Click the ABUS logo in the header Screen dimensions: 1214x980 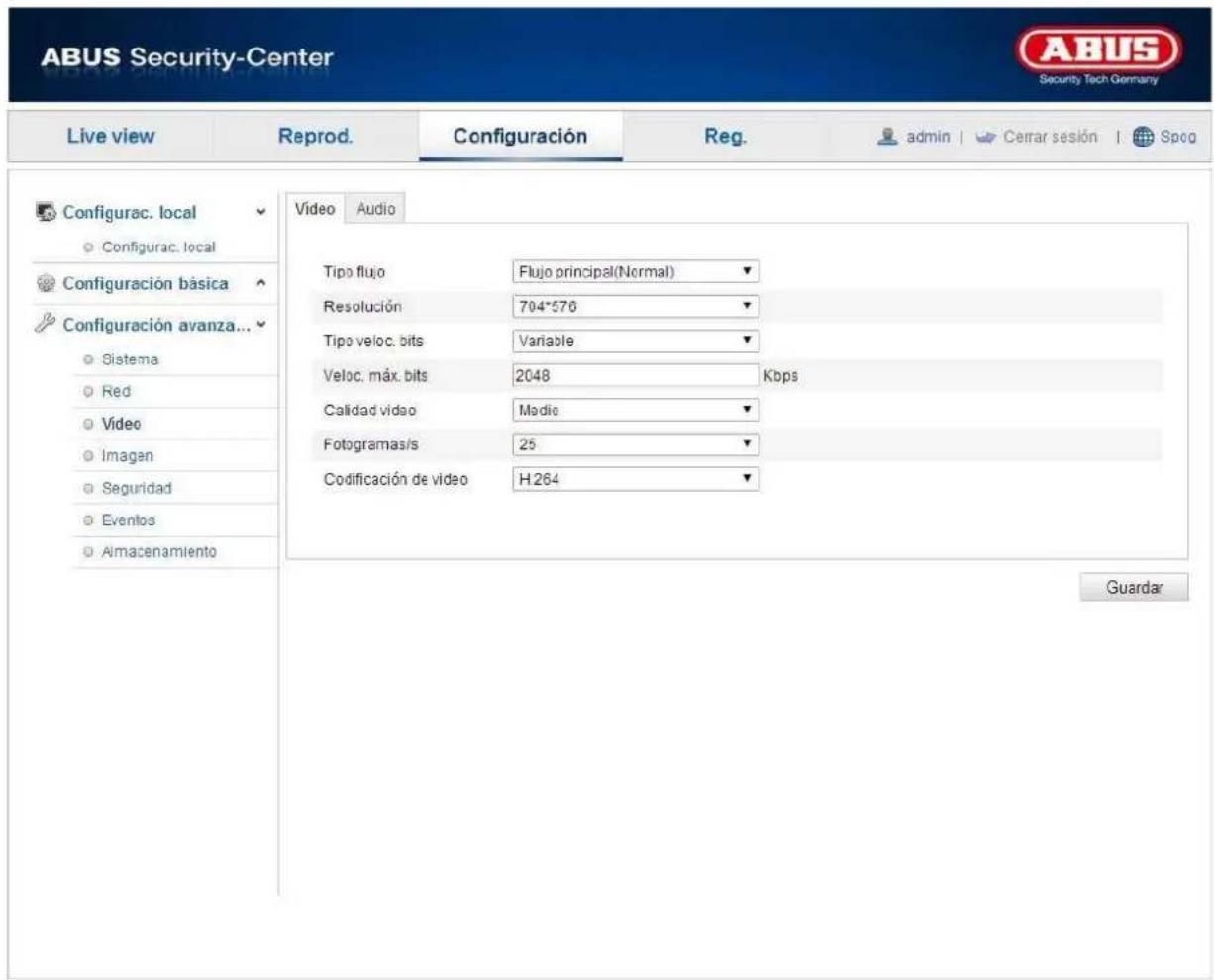click(1097, 55)
